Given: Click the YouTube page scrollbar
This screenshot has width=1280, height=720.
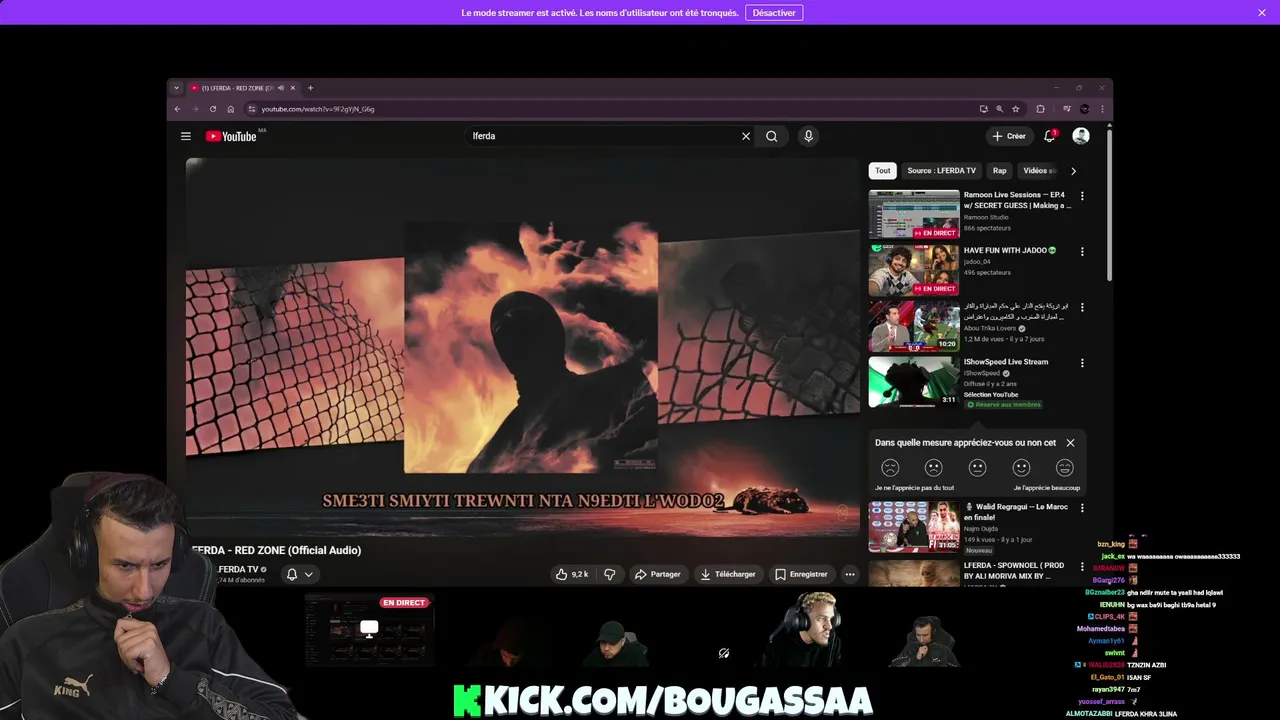Looking at the screenshot, I should pos(1109,203).
